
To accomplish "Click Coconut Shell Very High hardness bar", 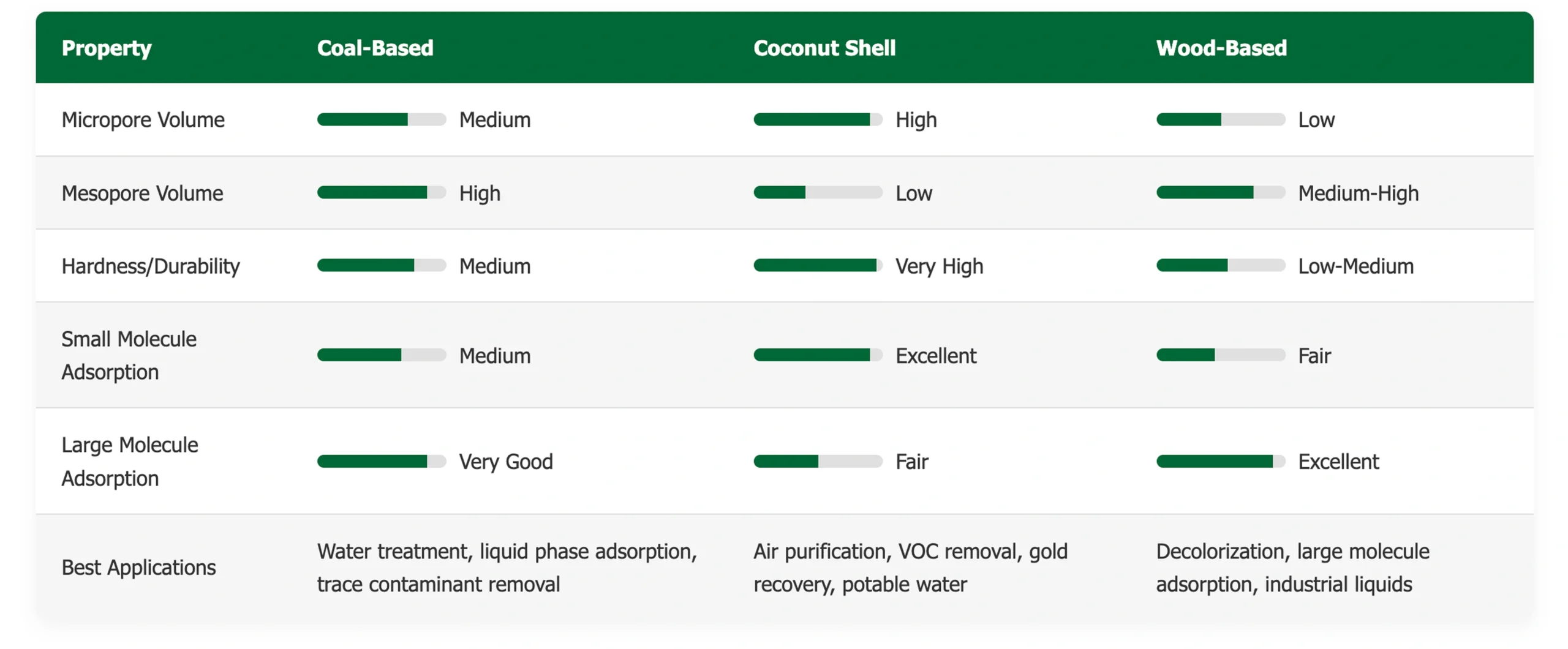I will click(x=817, y=266).
